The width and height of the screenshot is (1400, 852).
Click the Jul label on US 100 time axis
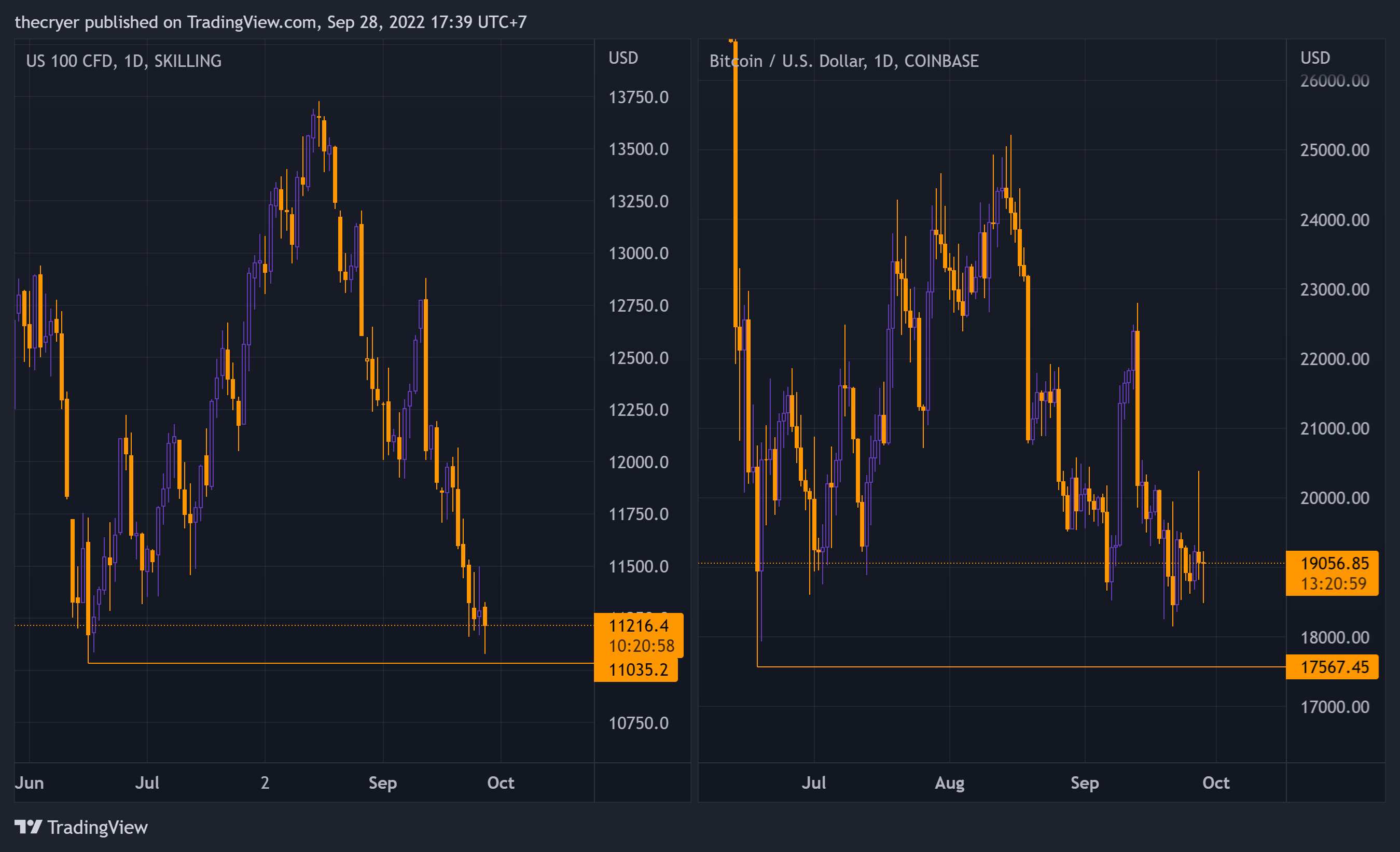(x=147, y=783)
